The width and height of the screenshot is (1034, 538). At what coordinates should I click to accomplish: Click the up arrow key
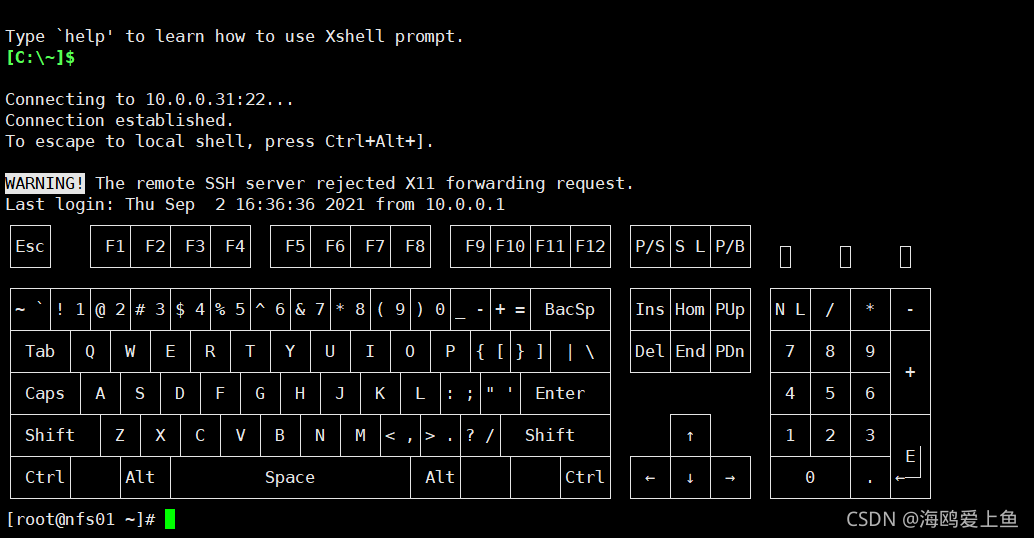point(690,436)
